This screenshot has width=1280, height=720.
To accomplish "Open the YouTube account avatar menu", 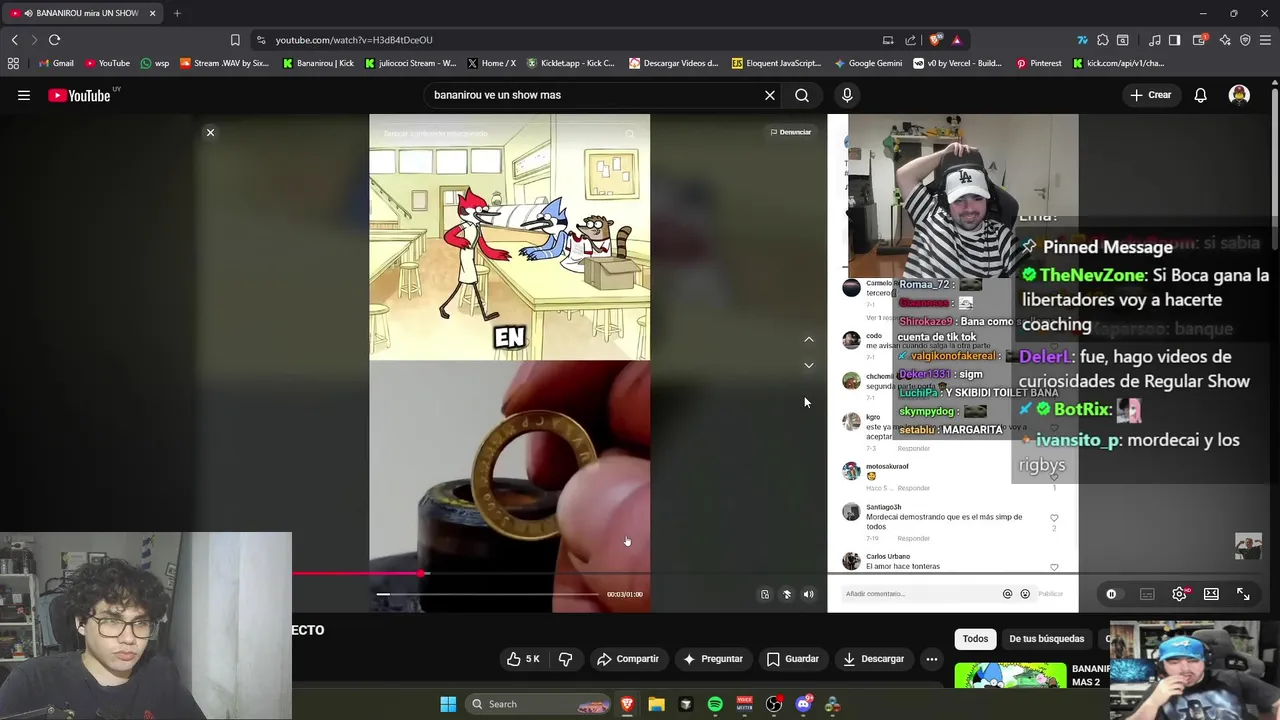I will click(x=1239, y=95).
